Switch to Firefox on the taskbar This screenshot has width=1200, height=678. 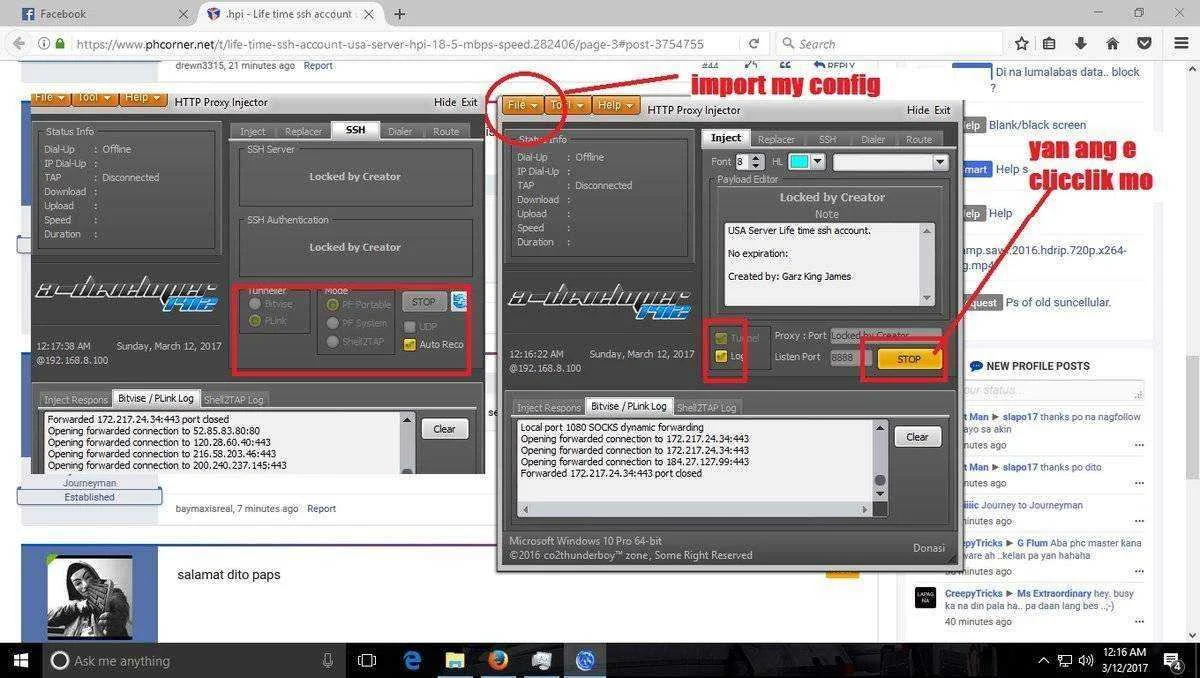(498, 660)
